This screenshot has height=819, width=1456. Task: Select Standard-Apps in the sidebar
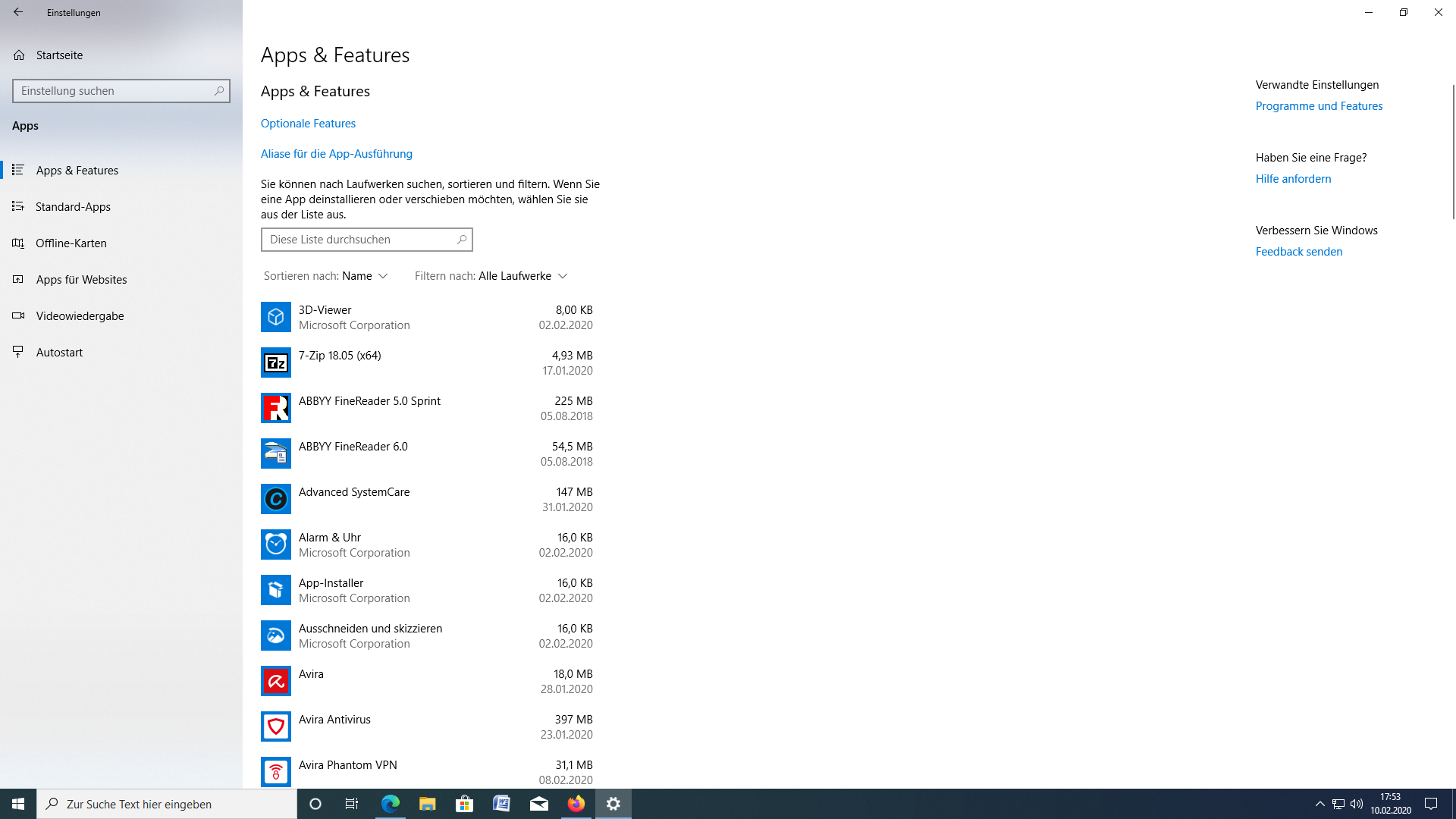pyautogui.click(x=121, y=207)
